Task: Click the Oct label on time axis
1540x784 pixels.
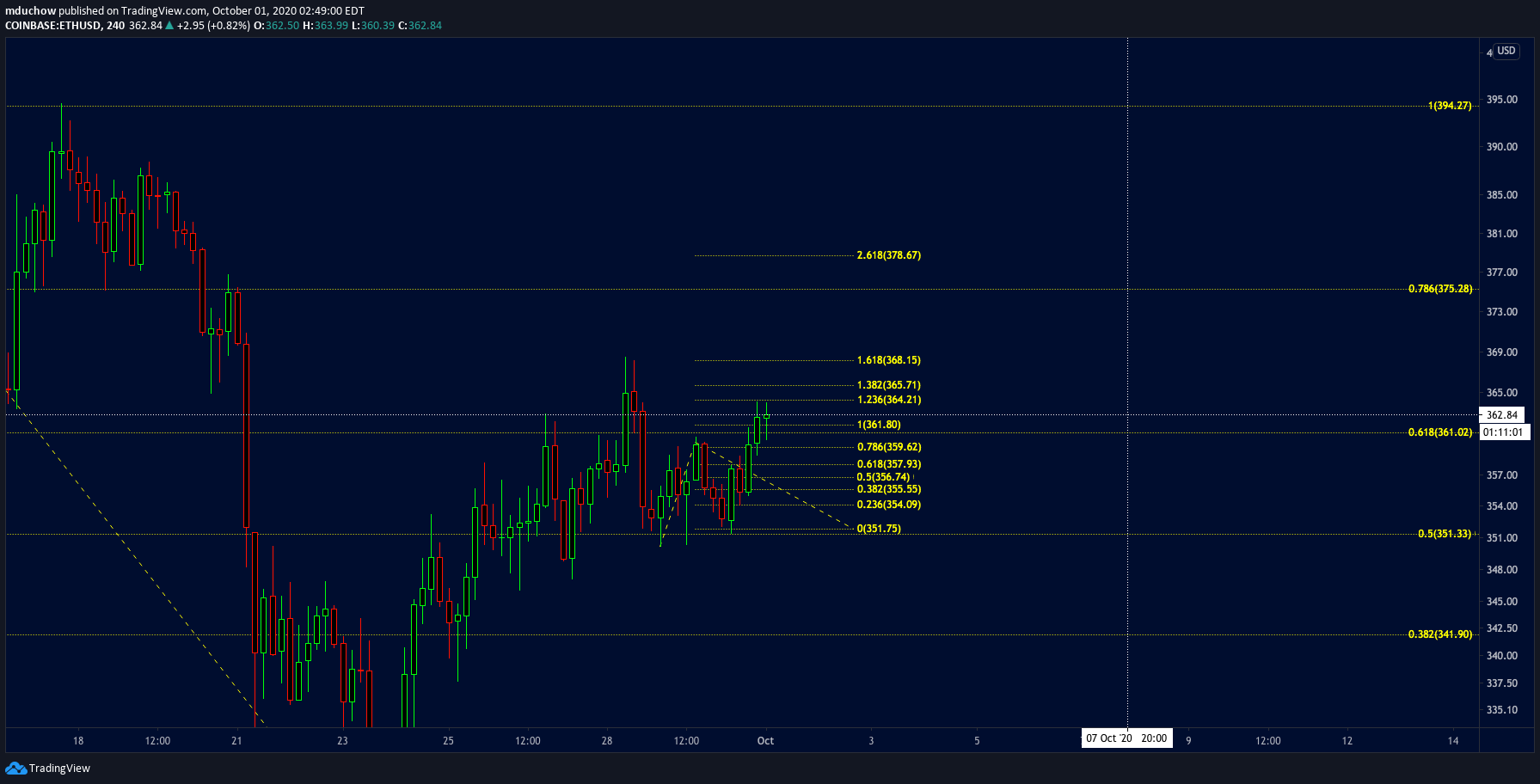Action: (x=765, y=741)
